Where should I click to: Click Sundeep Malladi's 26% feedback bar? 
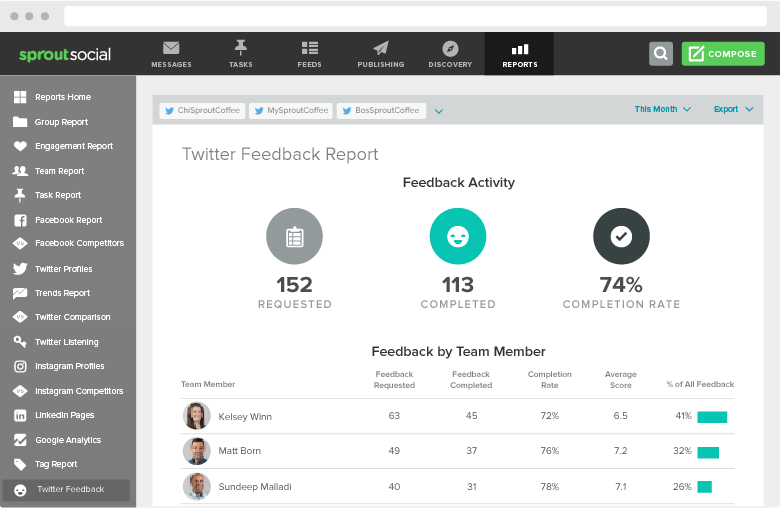(704, 487)
